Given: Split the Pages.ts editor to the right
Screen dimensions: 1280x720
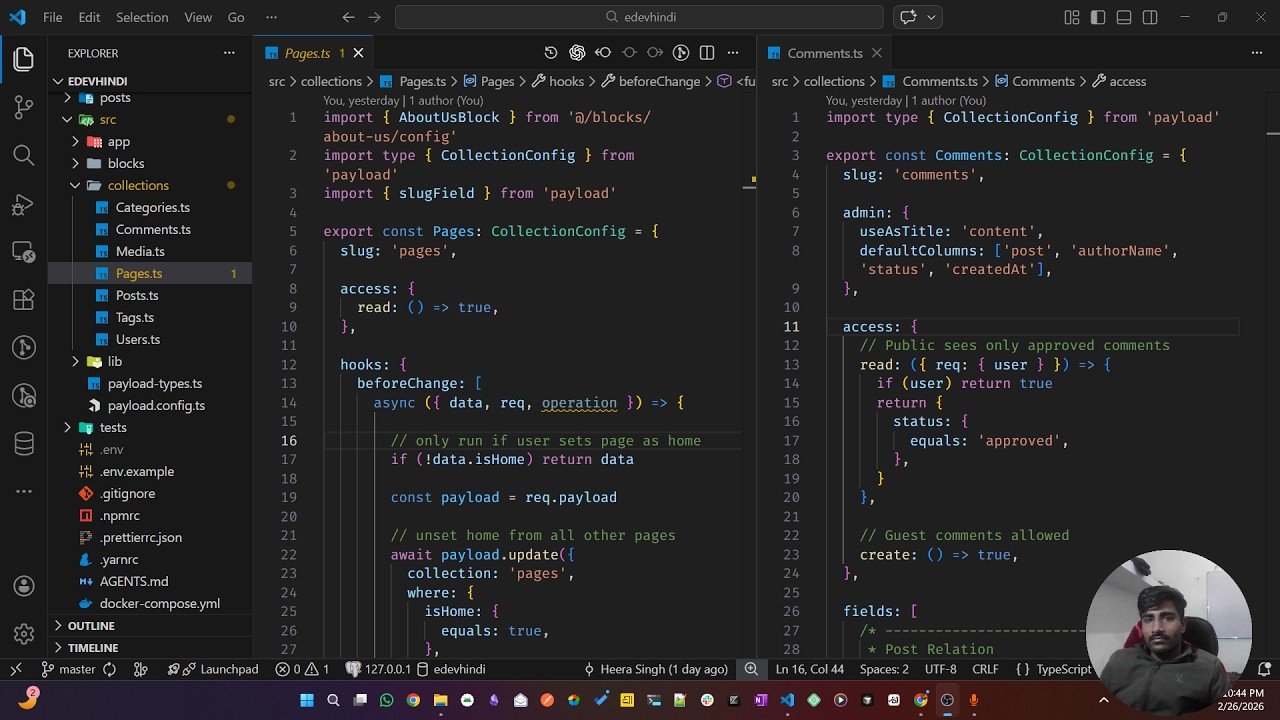Looking at the screenshot, I should (x=707, y=53).
